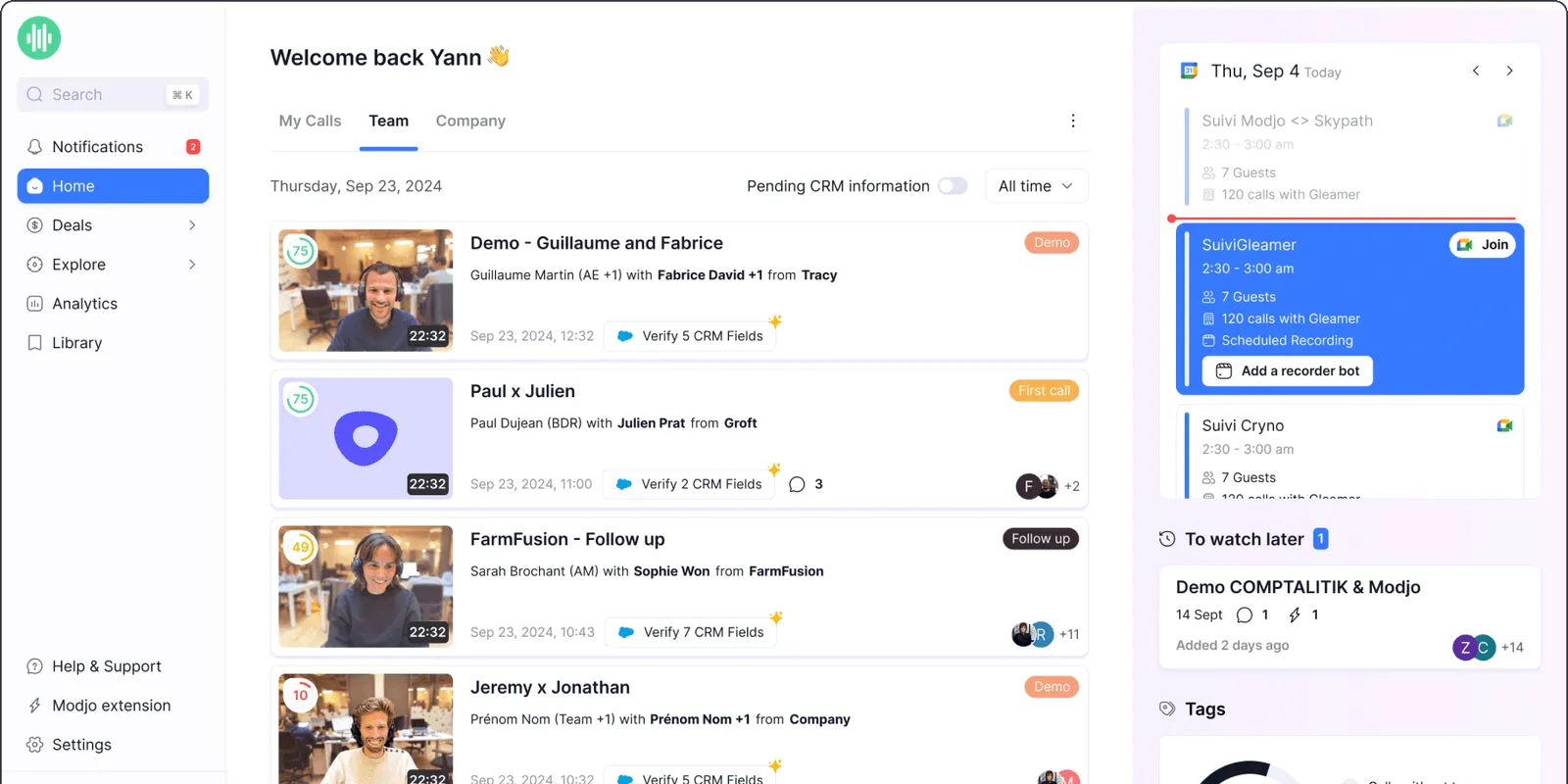Viewport: 1568px width, 784px height.
Task: Open the Paul x Julien call title
Action: 522,392
